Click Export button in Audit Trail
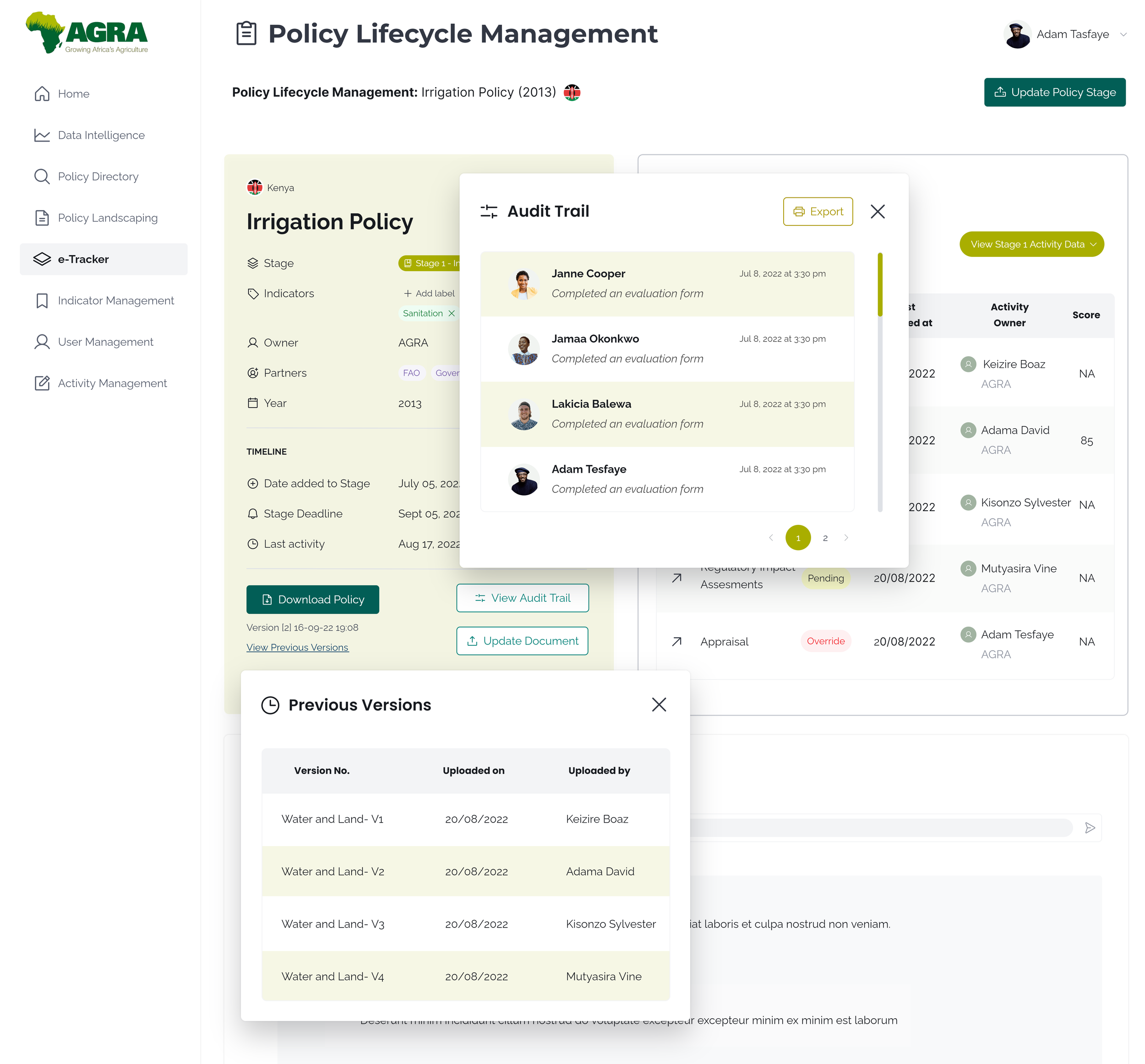Viewport: 1145px width, 1064px height. pyautogui.click(x=818, y=212)
